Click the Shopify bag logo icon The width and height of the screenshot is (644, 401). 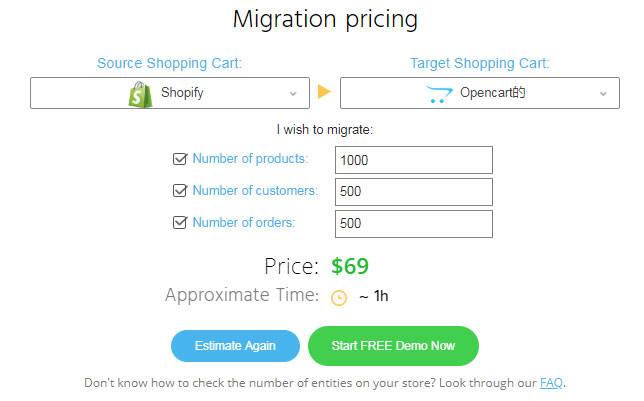coord(141,94)
